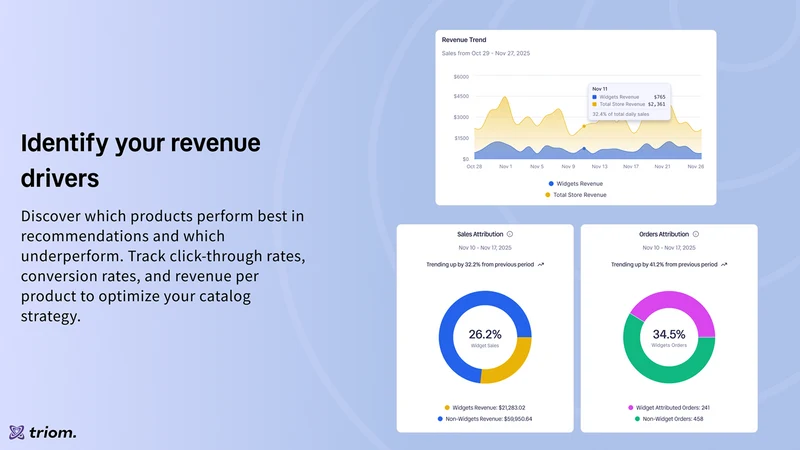Click the Nov 1 x-axis label

pyautogui.click(x=505, y=166)
